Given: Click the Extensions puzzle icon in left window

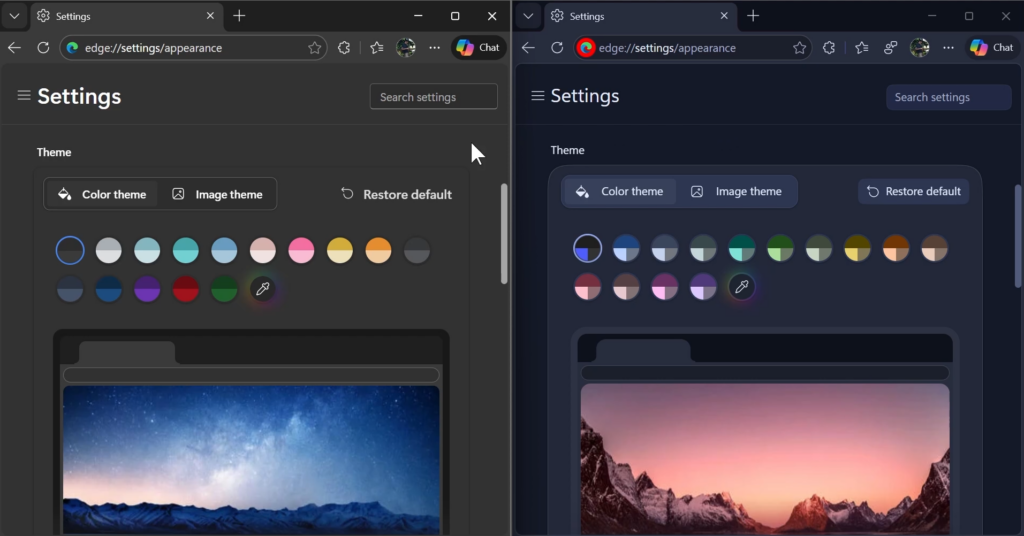Looking at the screenshot, I should pos(344,47).
